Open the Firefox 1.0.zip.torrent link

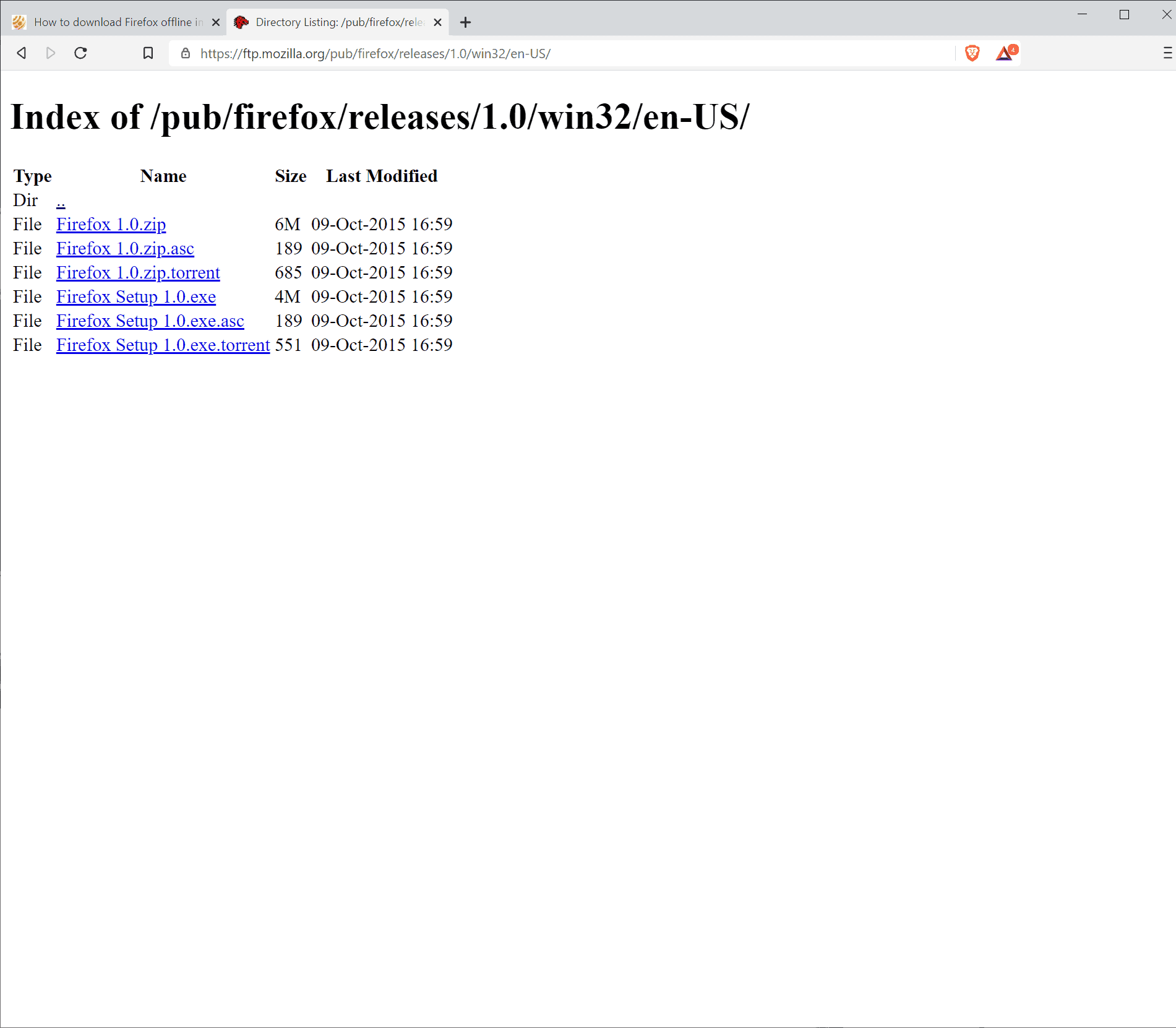coord(138,273)
